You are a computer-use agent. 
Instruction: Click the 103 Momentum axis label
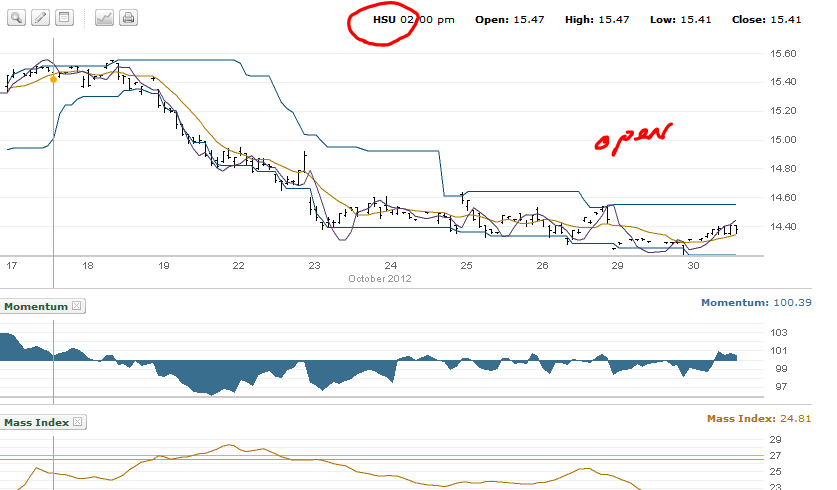779,333
